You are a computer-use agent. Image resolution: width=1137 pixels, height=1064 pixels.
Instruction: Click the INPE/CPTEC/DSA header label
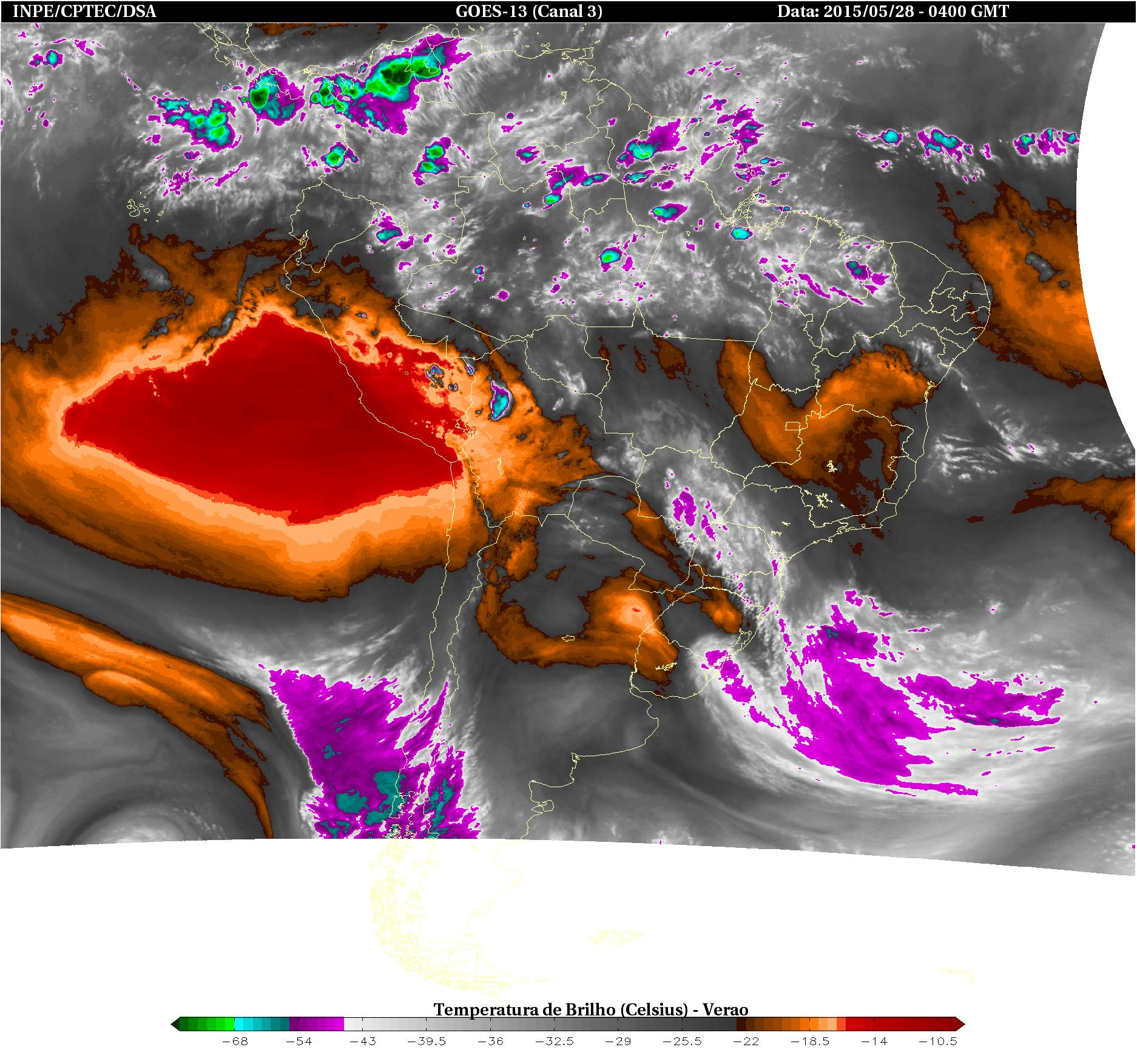point(84,12)
